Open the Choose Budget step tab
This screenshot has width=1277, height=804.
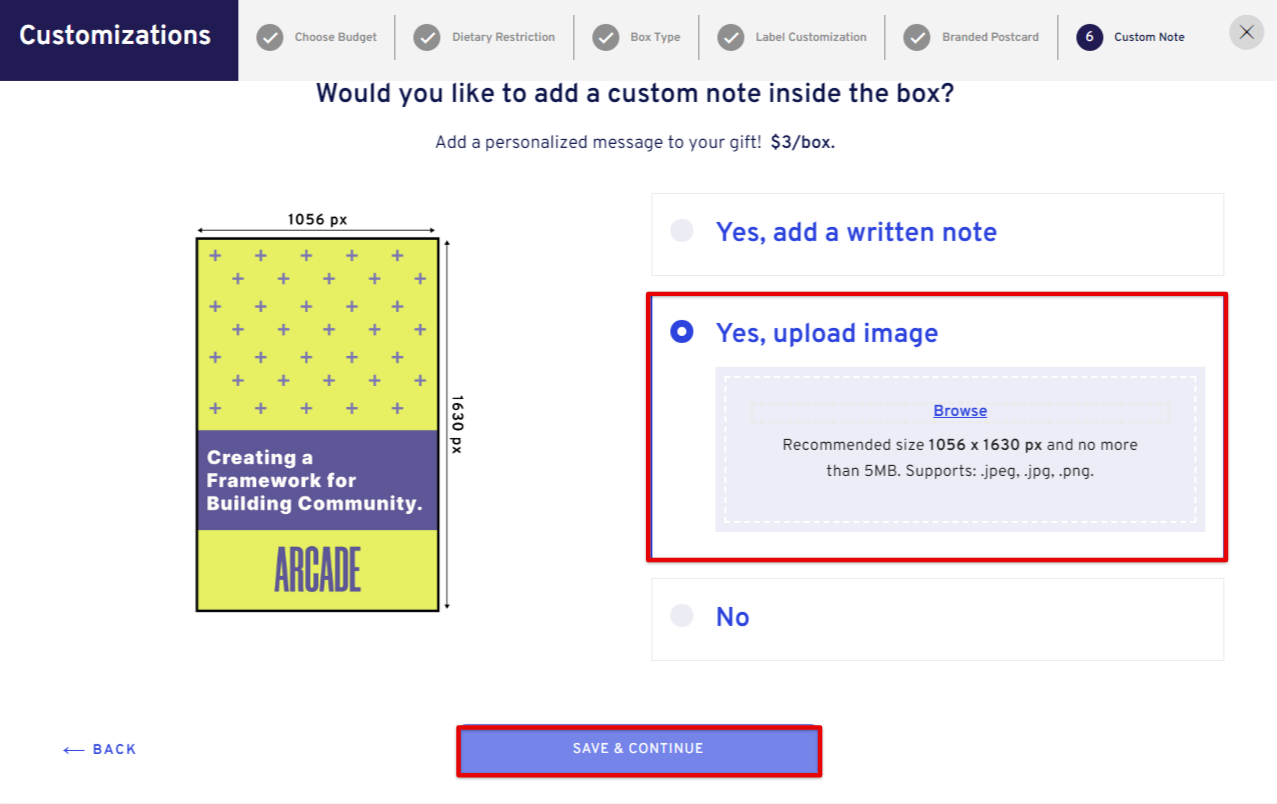(335, 37)
